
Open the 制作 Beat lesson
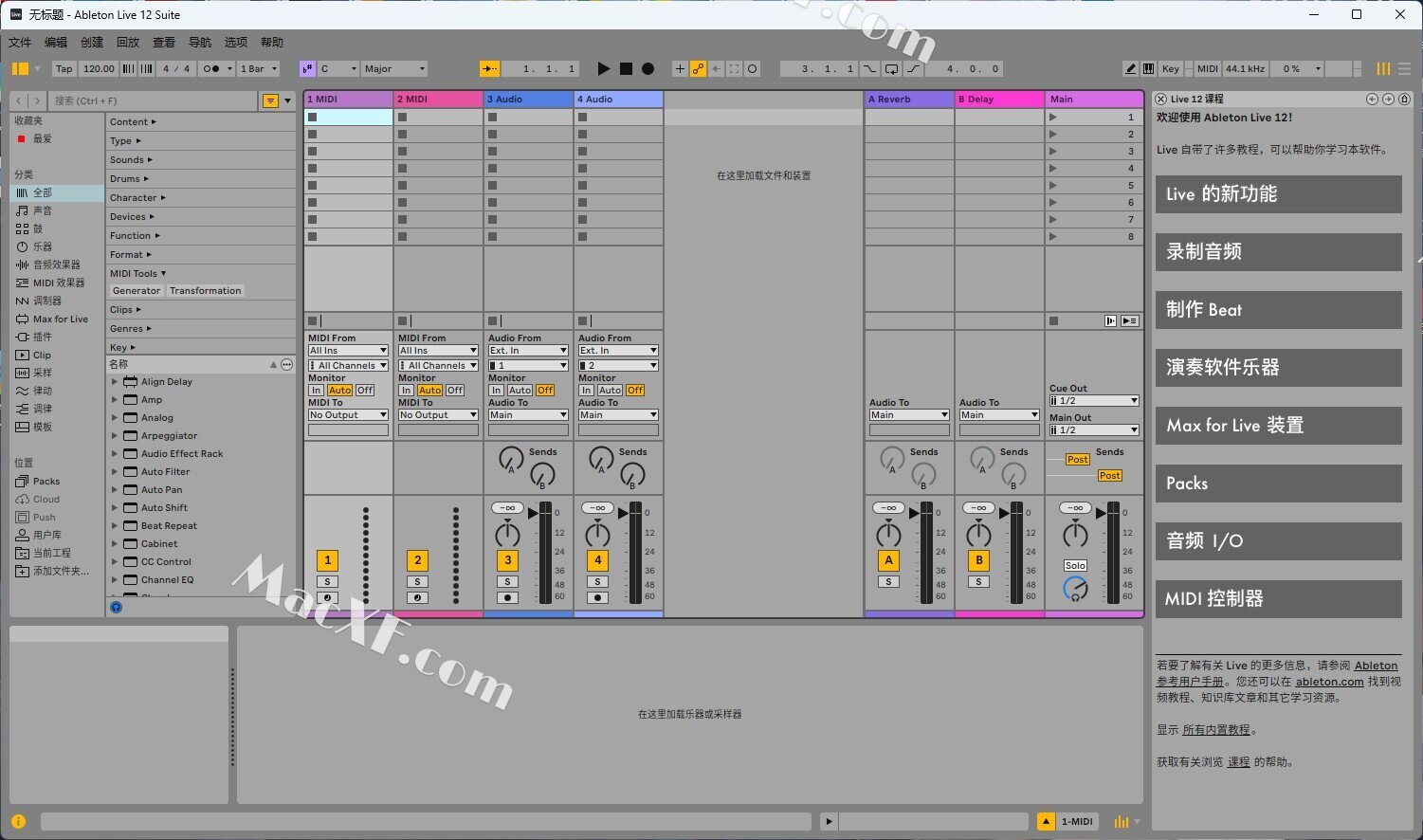[1278, 310]
